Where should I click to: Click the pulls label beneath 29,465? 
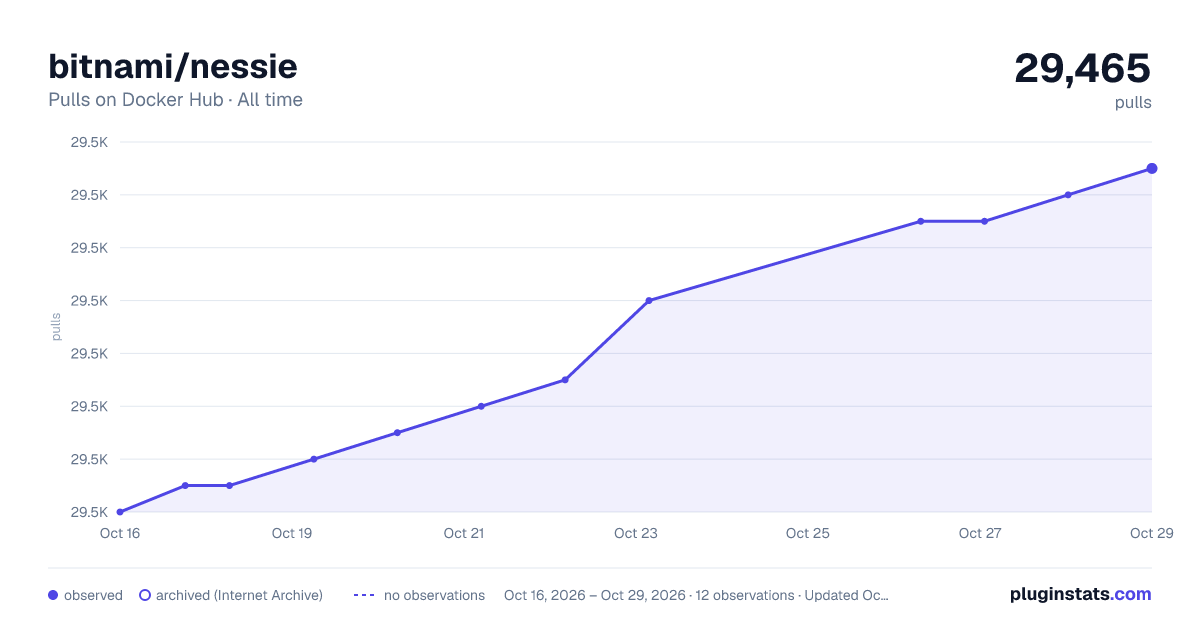point(1133,102)
